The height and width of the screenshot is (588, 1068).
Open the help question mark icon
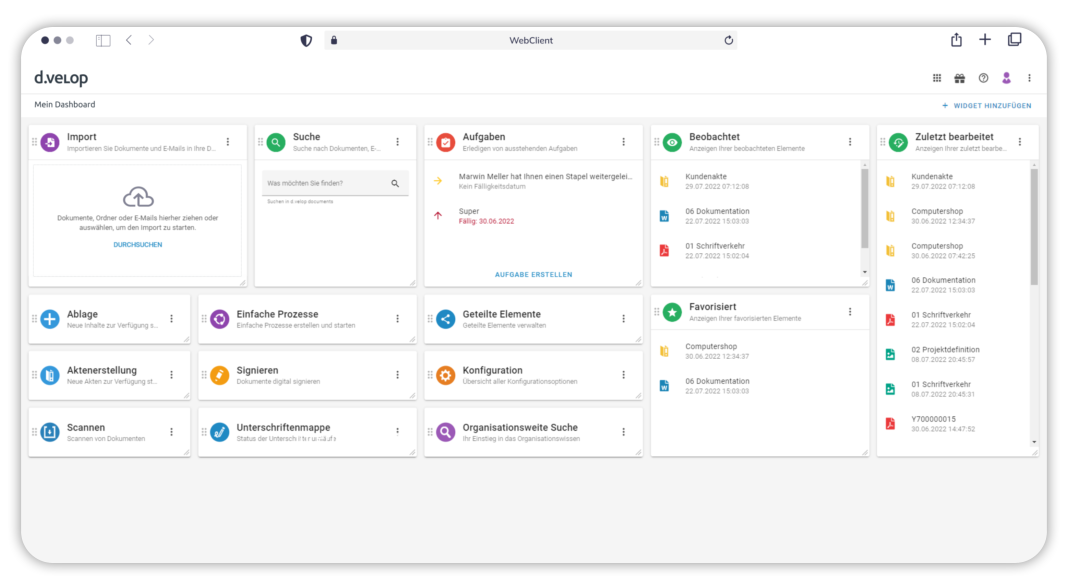tap(983, 78)
